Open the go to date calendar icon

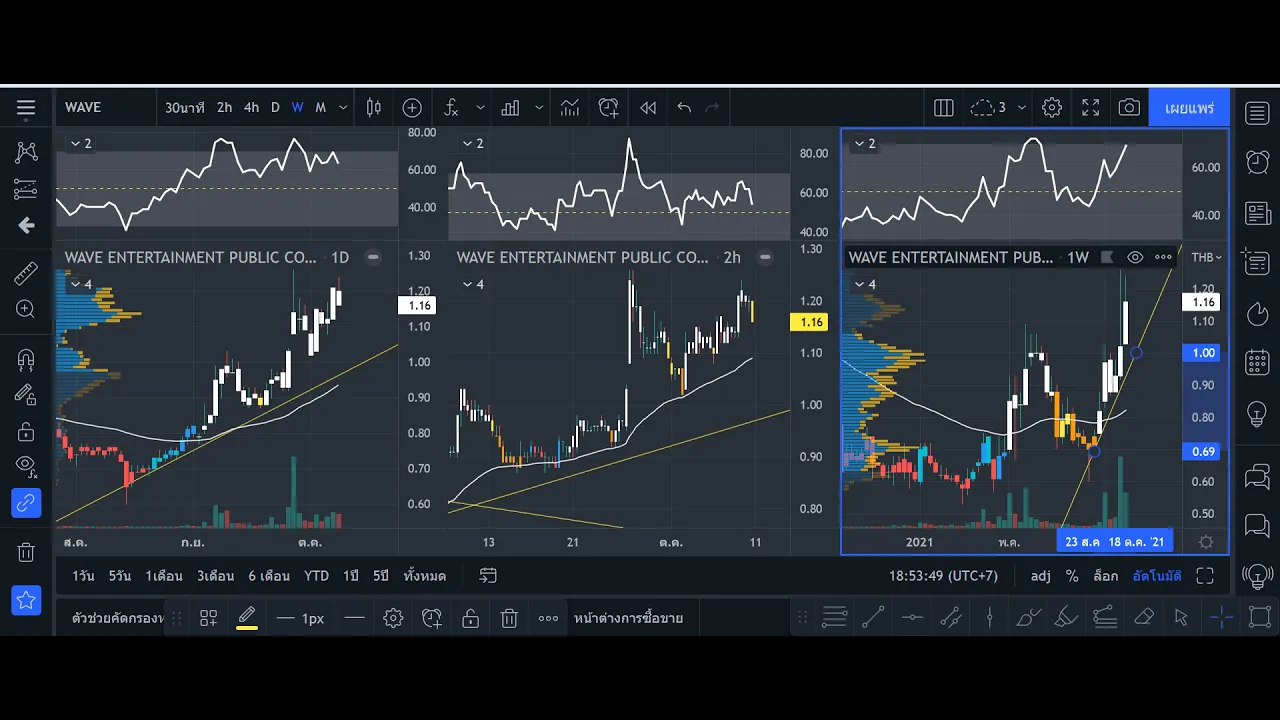click(488, 576)
